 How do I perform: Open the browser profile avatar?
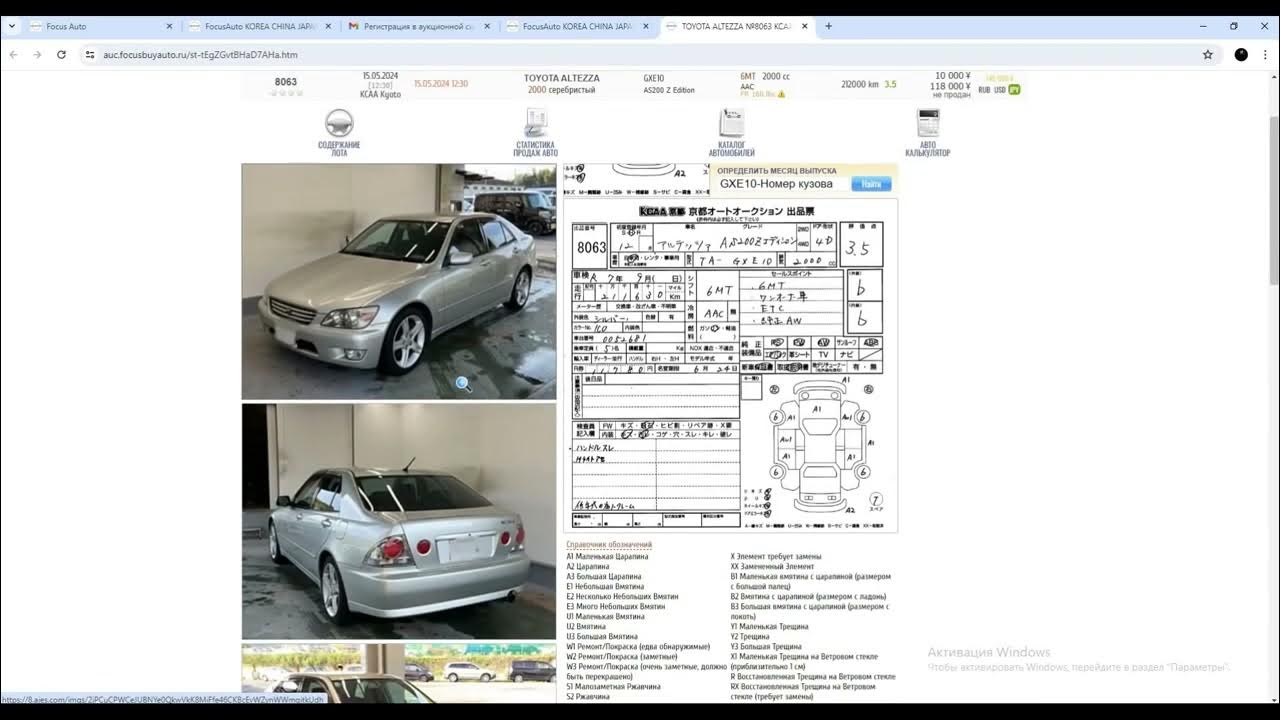point(1241,55)
